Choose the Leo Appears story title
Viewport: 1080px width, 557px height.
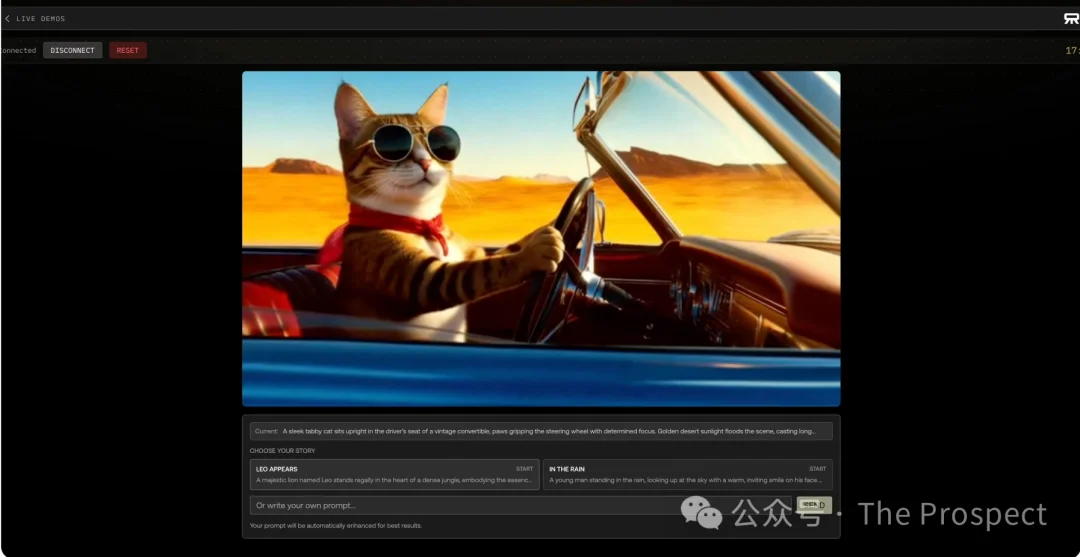(277, 469)
